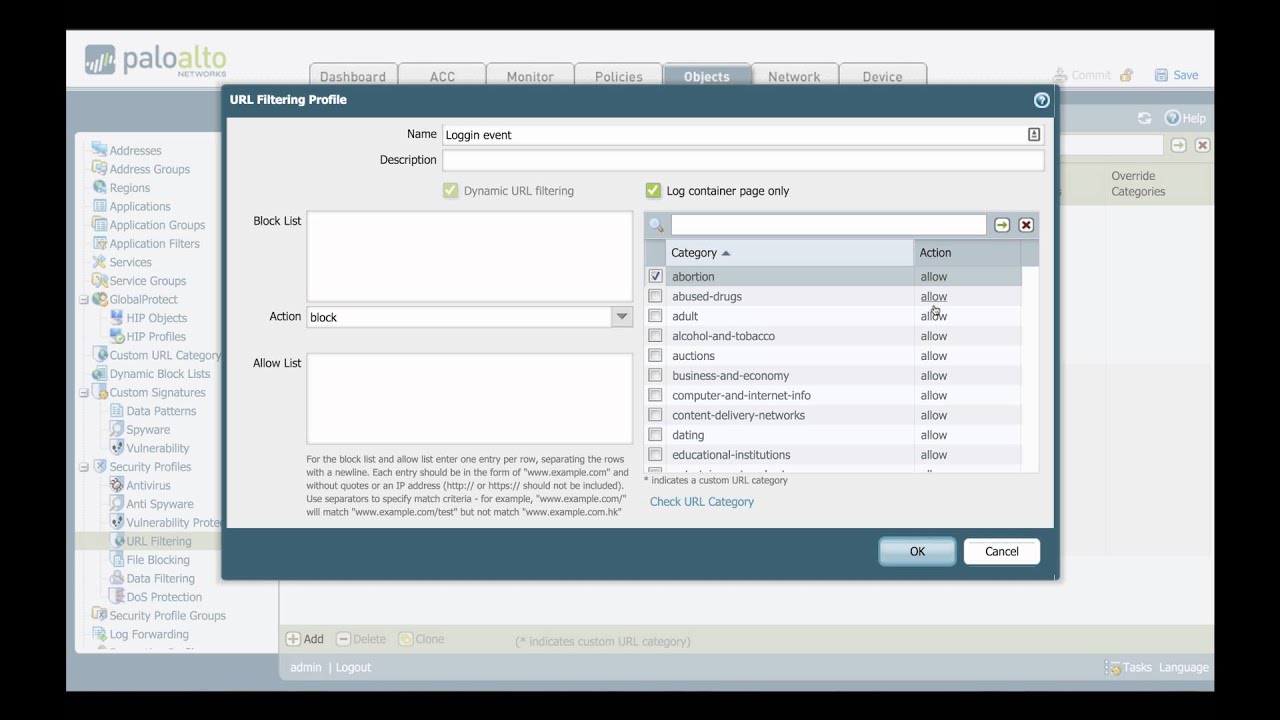The image size is (1280, 720).
Task: Click into the Description field
Action: coord(743,160)
